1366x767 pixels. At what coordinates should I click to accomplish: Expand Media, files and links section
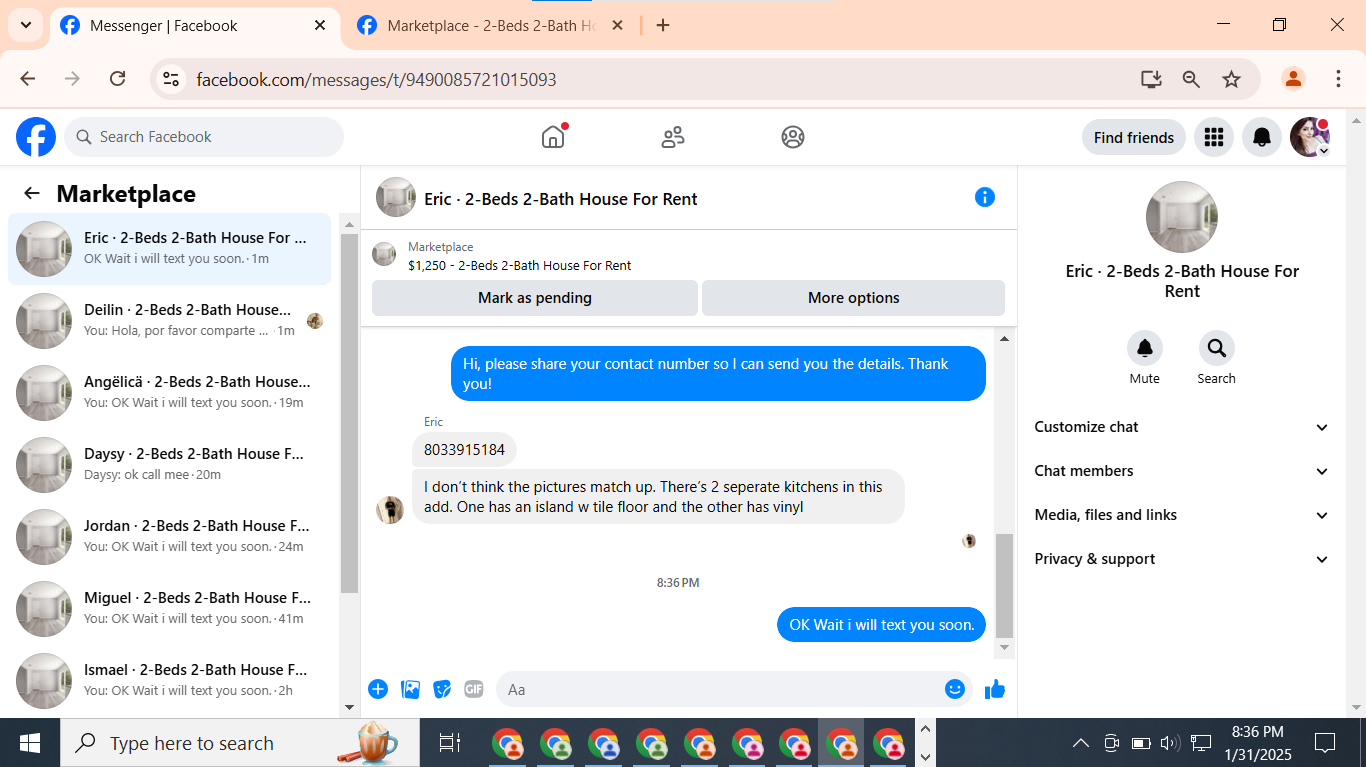coord(1182,515)
